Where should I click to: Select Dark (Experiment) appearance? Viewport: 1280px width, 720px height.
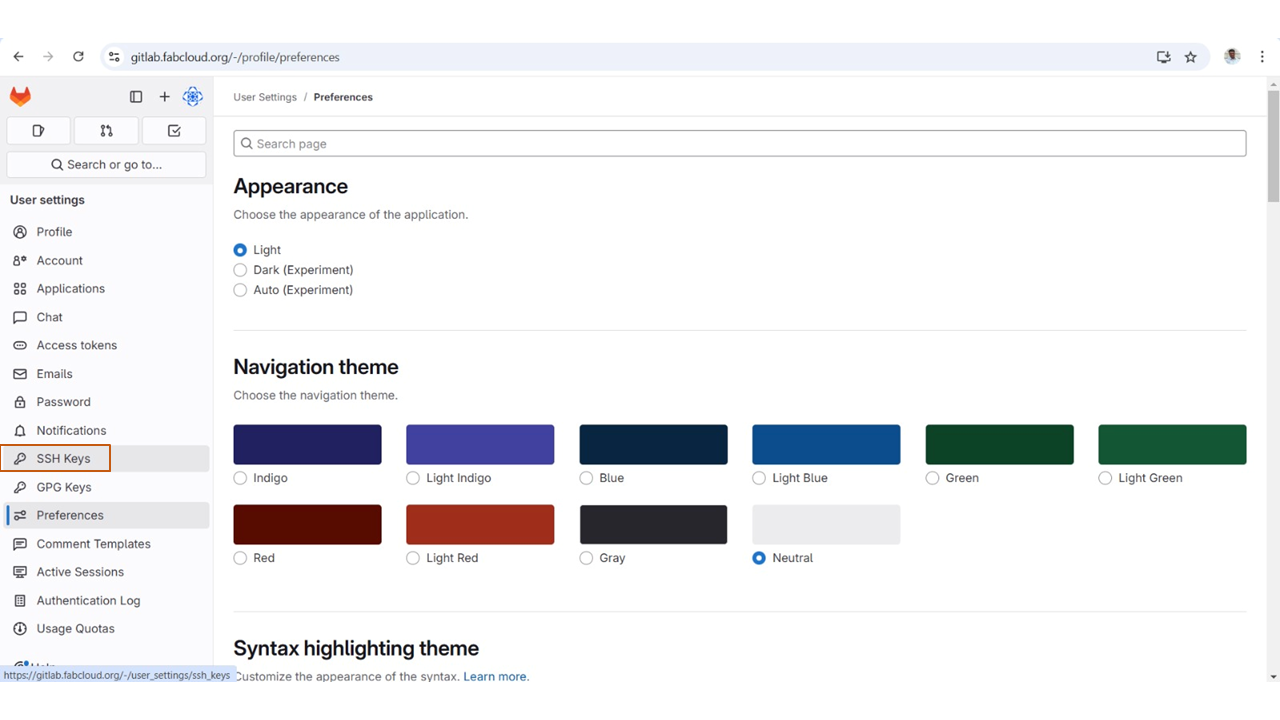click(240, 270)
